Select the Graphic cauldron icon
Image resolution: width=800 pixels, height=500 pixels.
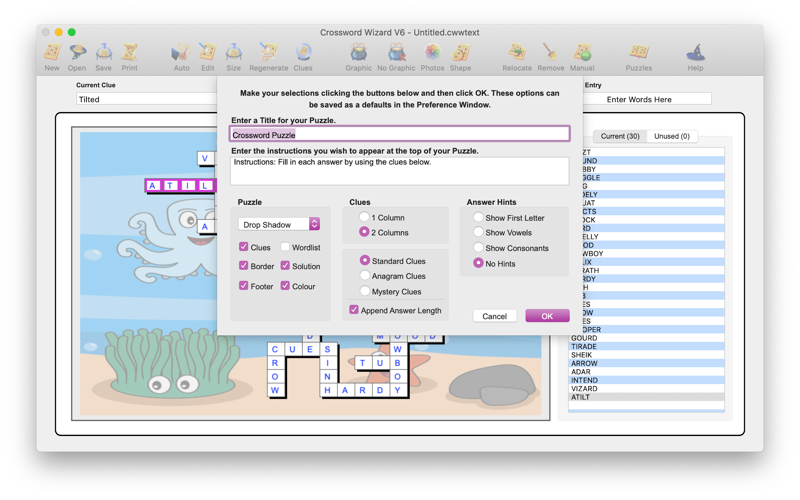(359, 52)
